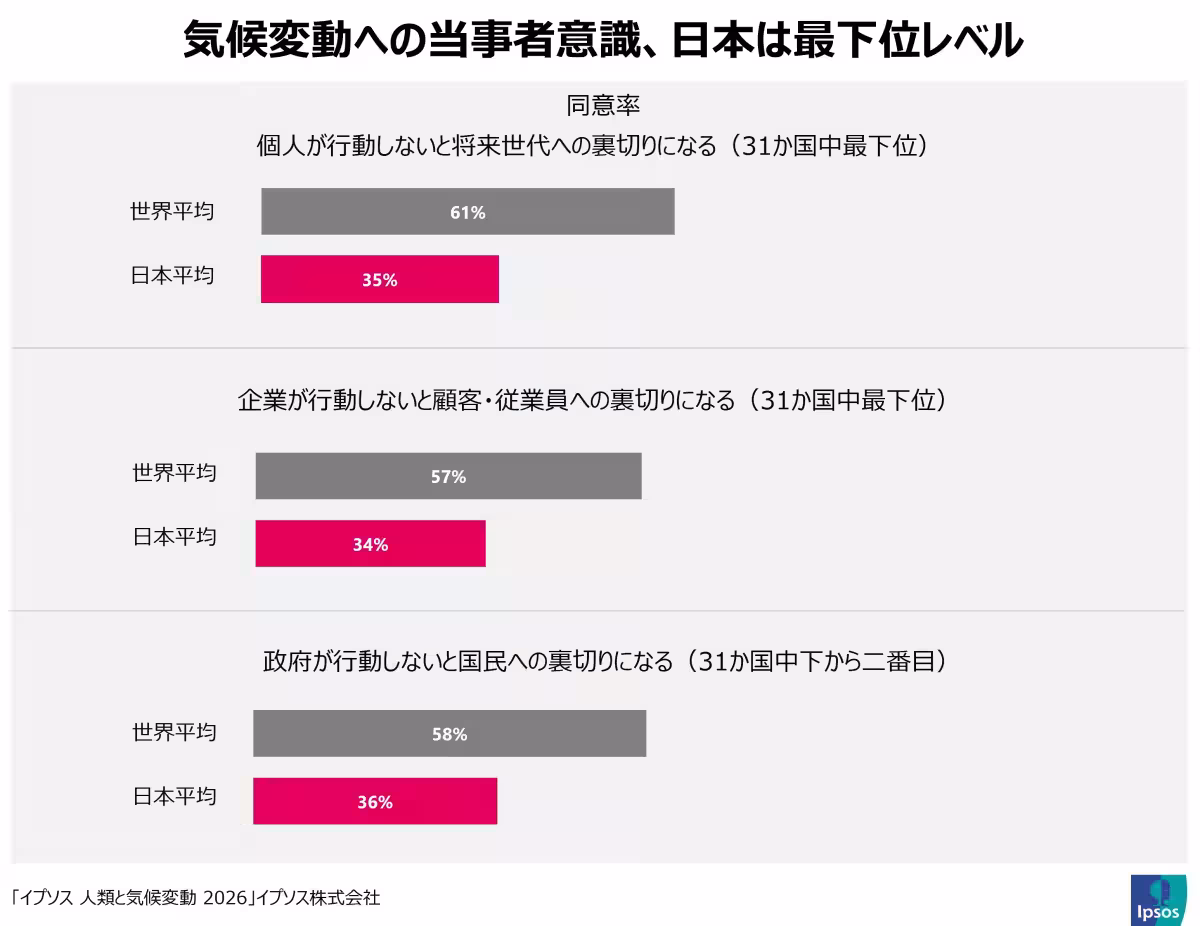Select the pink 36% bar
Screen dimensions: 1200x926
[374, 801]
